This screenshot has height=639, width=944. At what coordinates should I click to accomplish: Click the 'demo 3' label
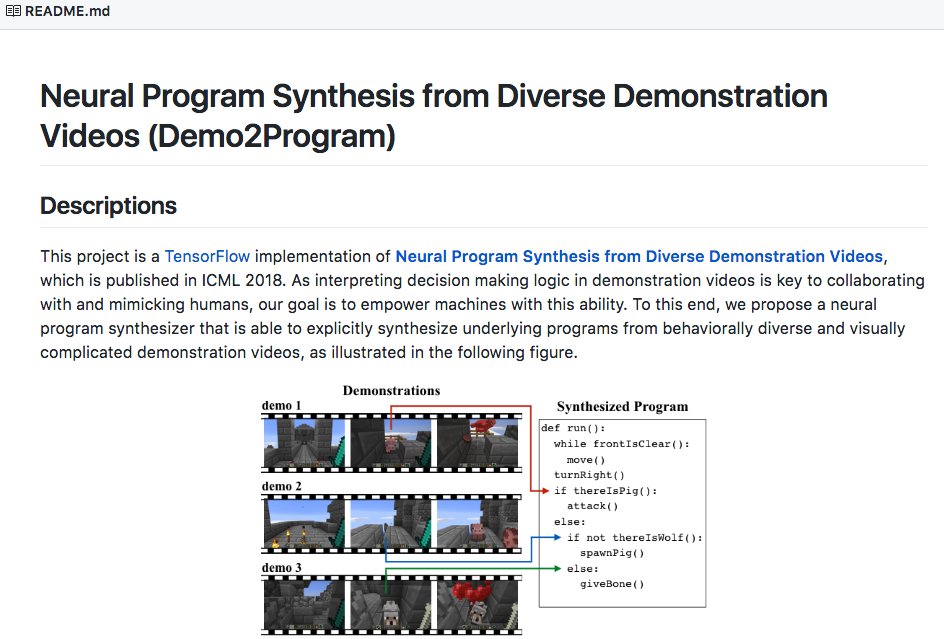(281, 567)
